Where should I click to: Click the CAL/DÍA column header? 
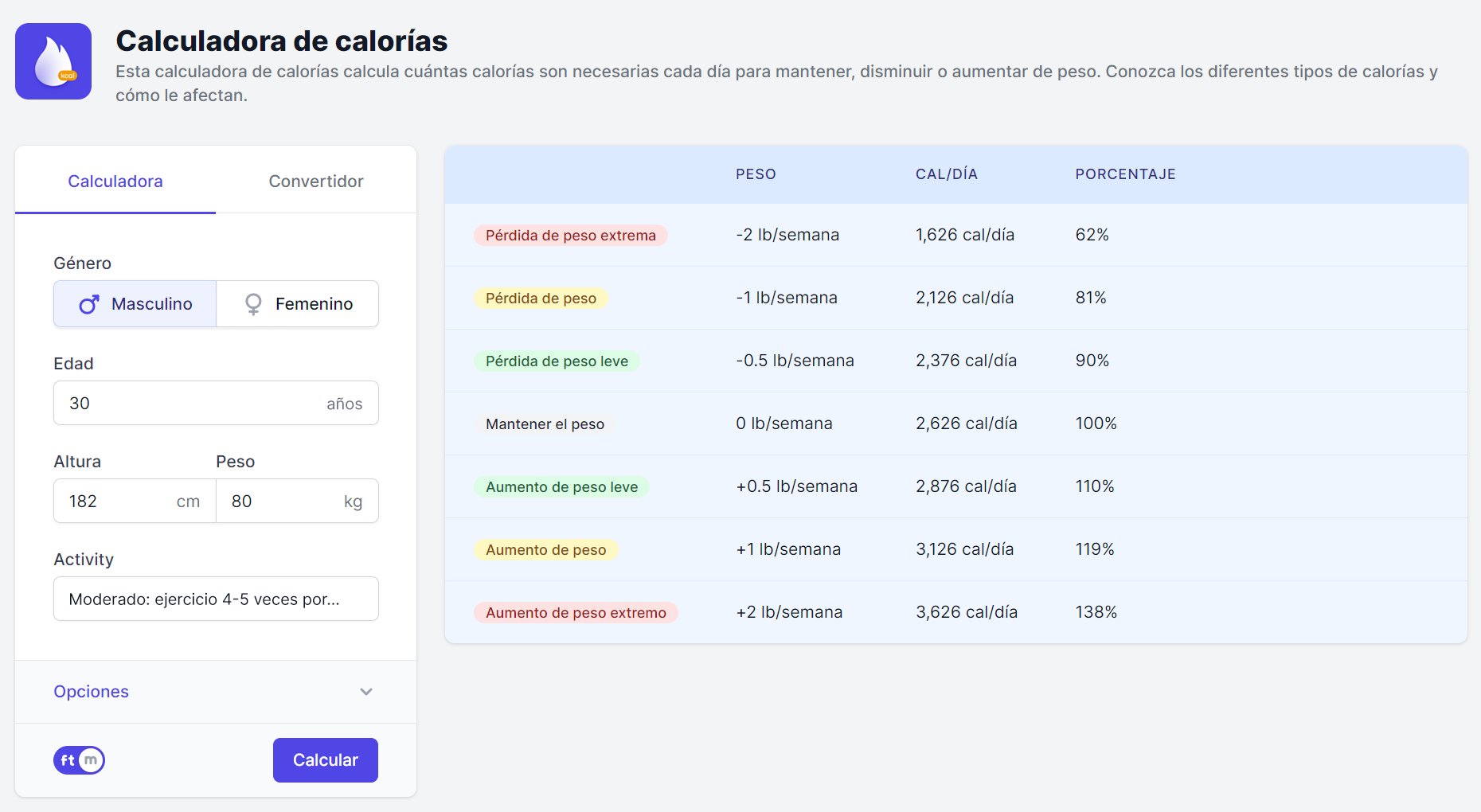(946, 174)
